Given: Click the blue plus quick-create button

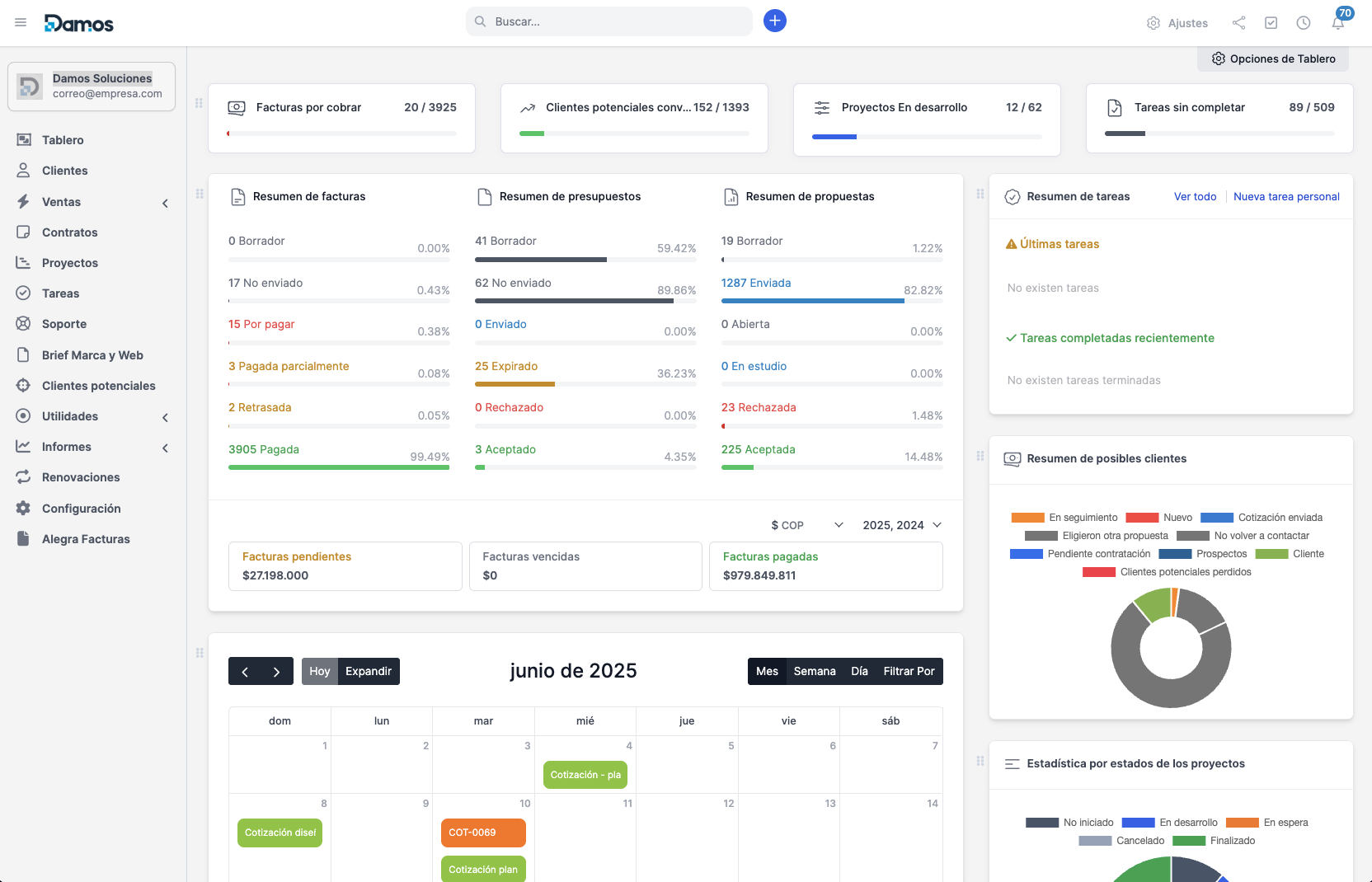Looking at the screenshot, I should [x=774, y=21].
